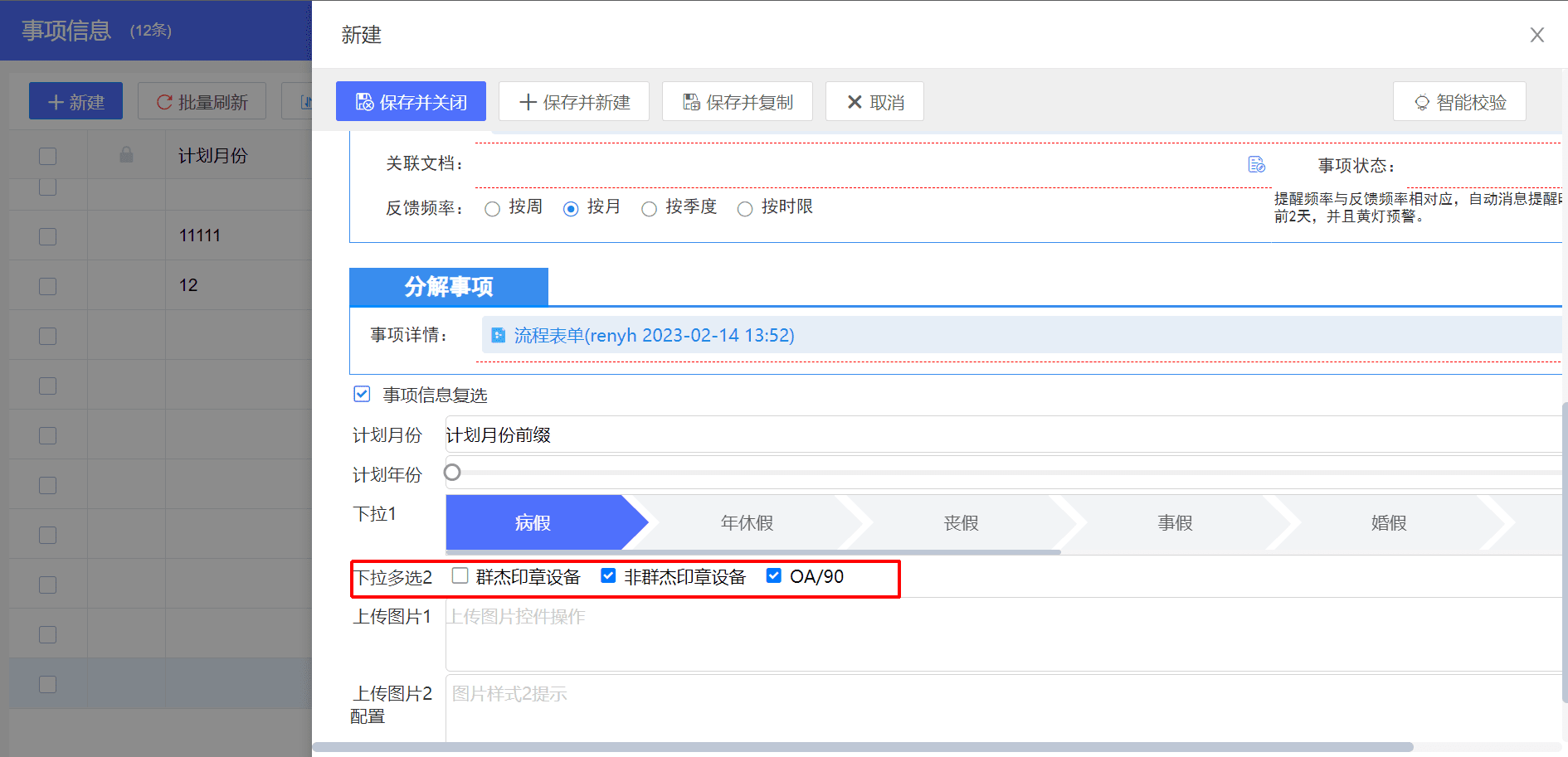The width and height of the screenshot is (1568, 757).
Task: Cancel with the 取消 button
Action: [874, 102]
